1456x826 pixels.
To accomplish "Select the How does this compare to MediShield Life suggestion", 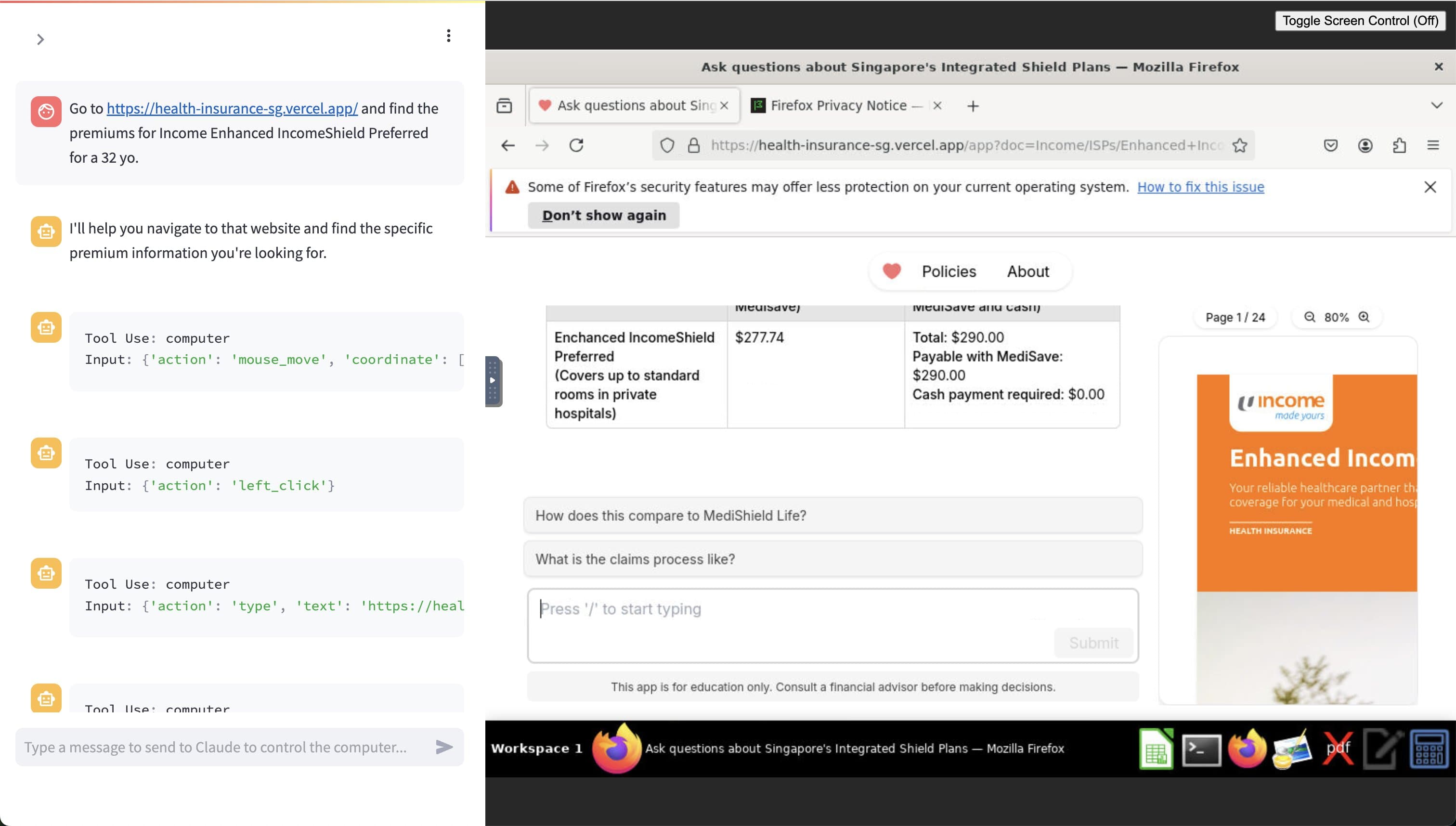I will click(x=833, y=516).
